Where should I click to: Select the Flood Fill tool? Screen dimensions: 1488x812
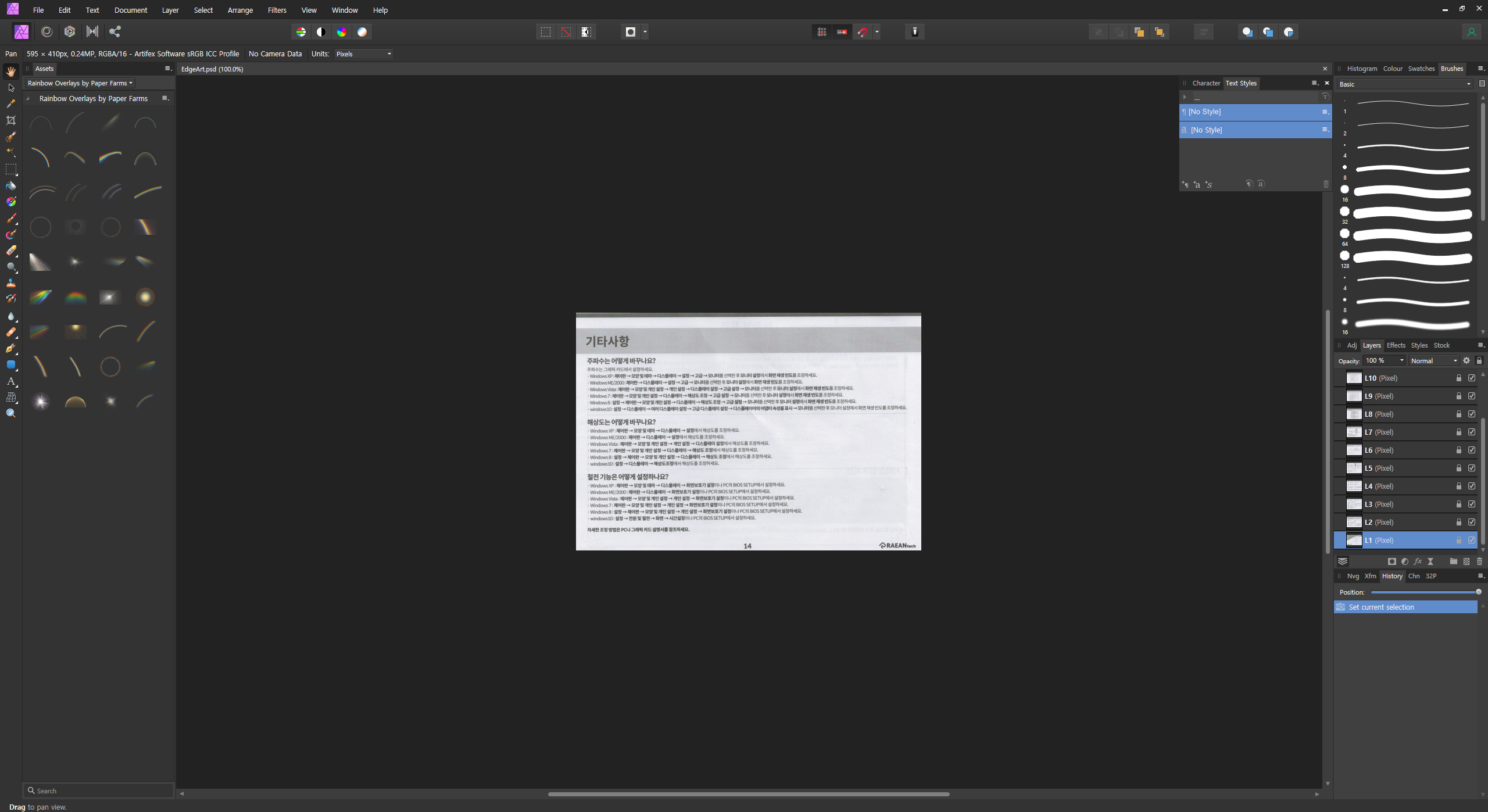pos(11,186)
